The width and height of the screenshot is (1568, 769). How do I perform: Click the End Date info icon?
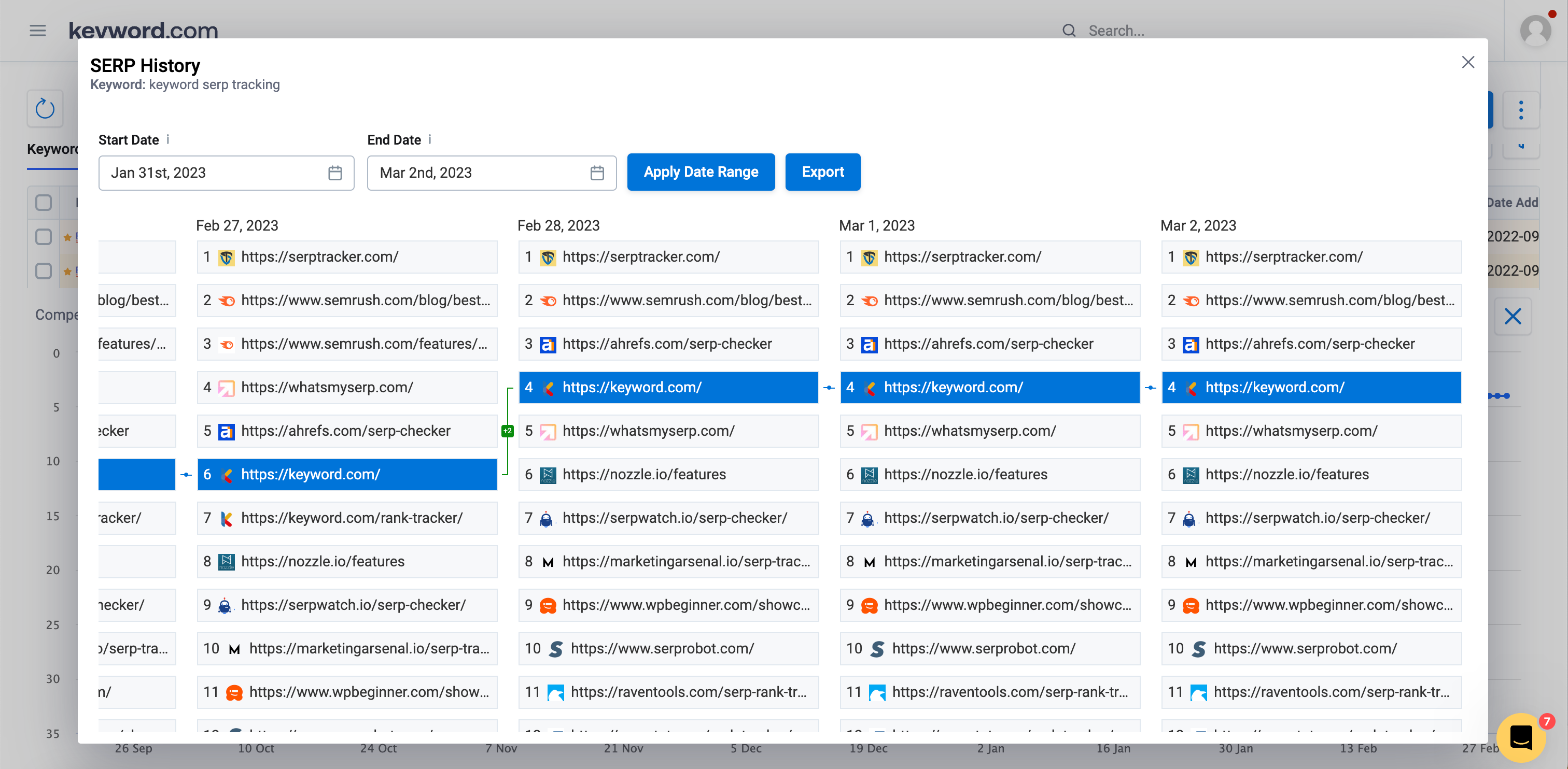(x=430, y=139)
